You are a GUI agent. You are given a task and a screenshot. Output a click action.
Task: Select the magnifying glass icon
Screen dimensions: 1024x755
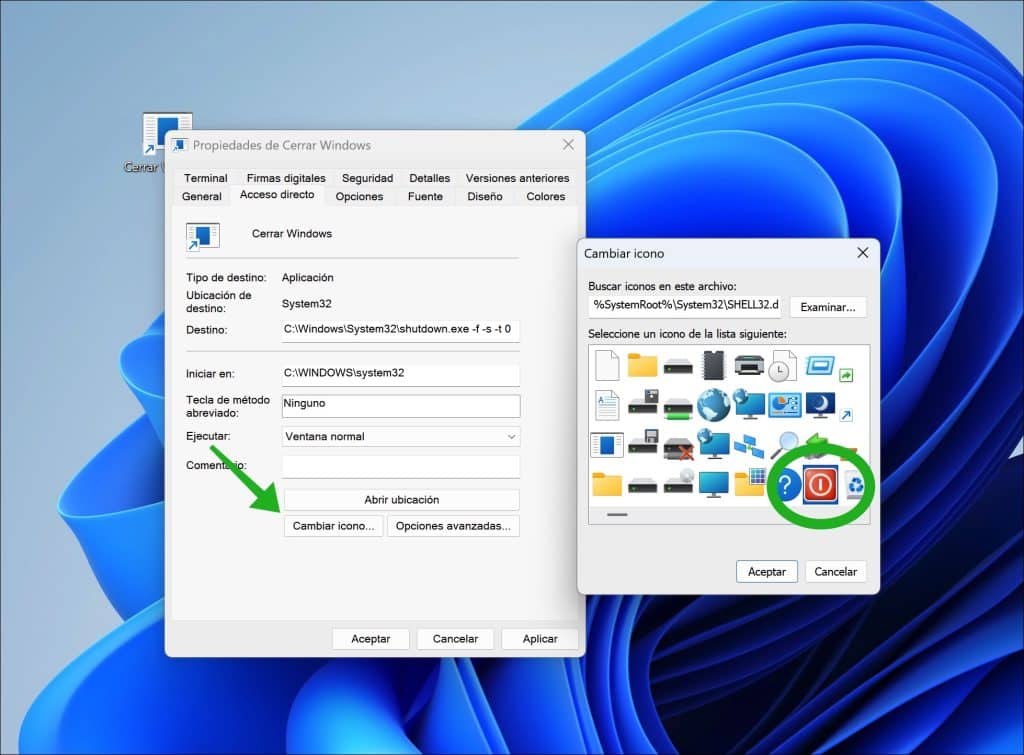(784, 445)
